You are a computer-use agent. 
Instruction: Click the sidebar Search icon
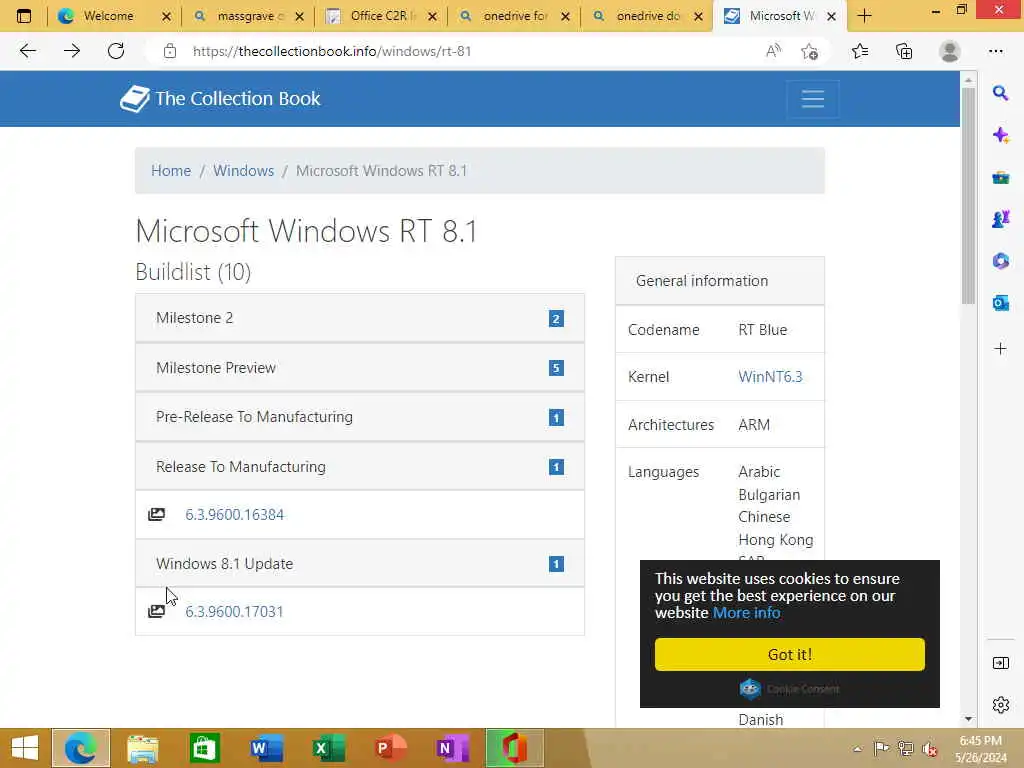[x=1000, y=93]
